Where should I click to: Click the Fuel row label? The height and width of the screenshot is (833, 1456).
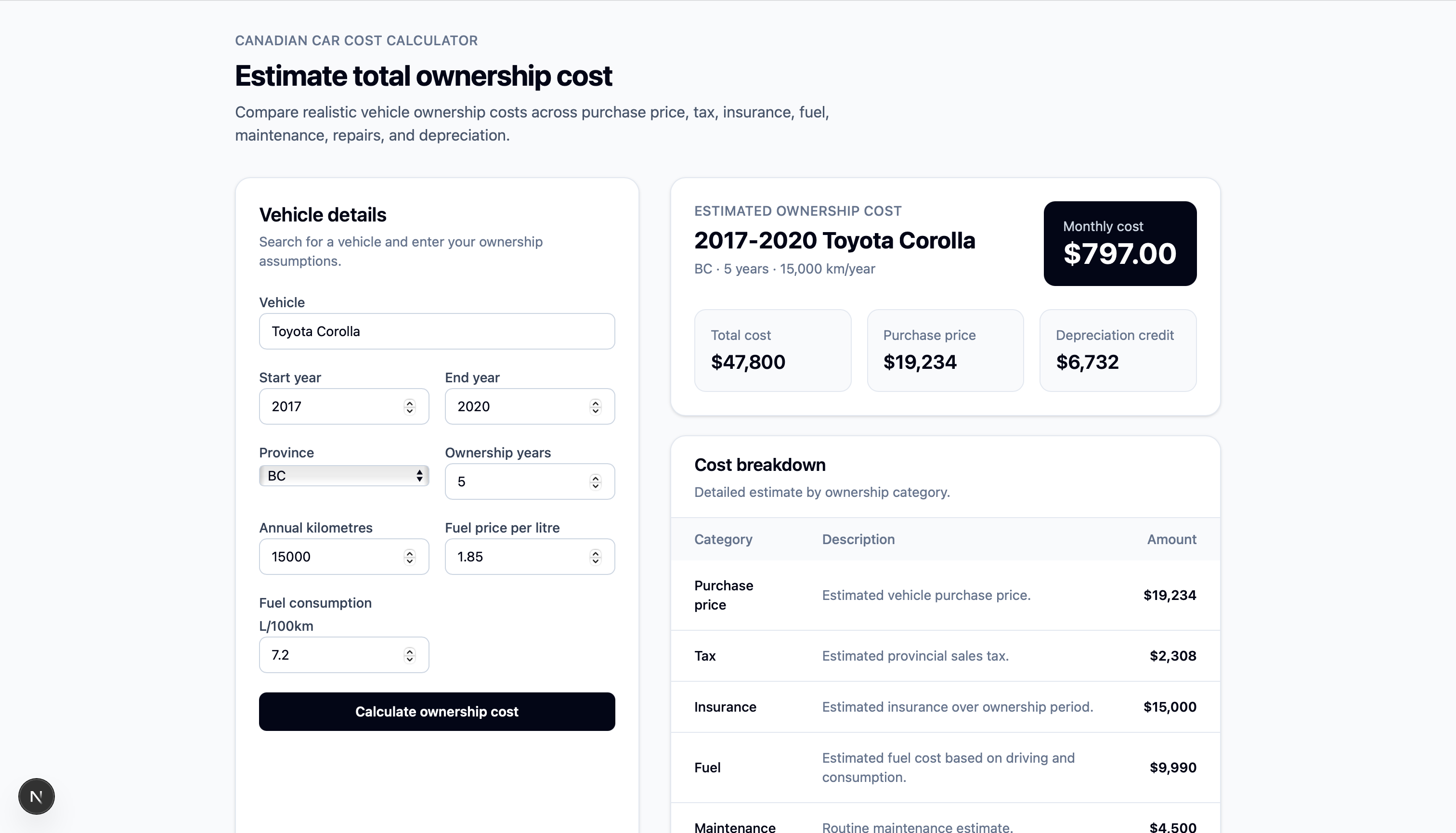pyautogui.click(x=707, y=767)
